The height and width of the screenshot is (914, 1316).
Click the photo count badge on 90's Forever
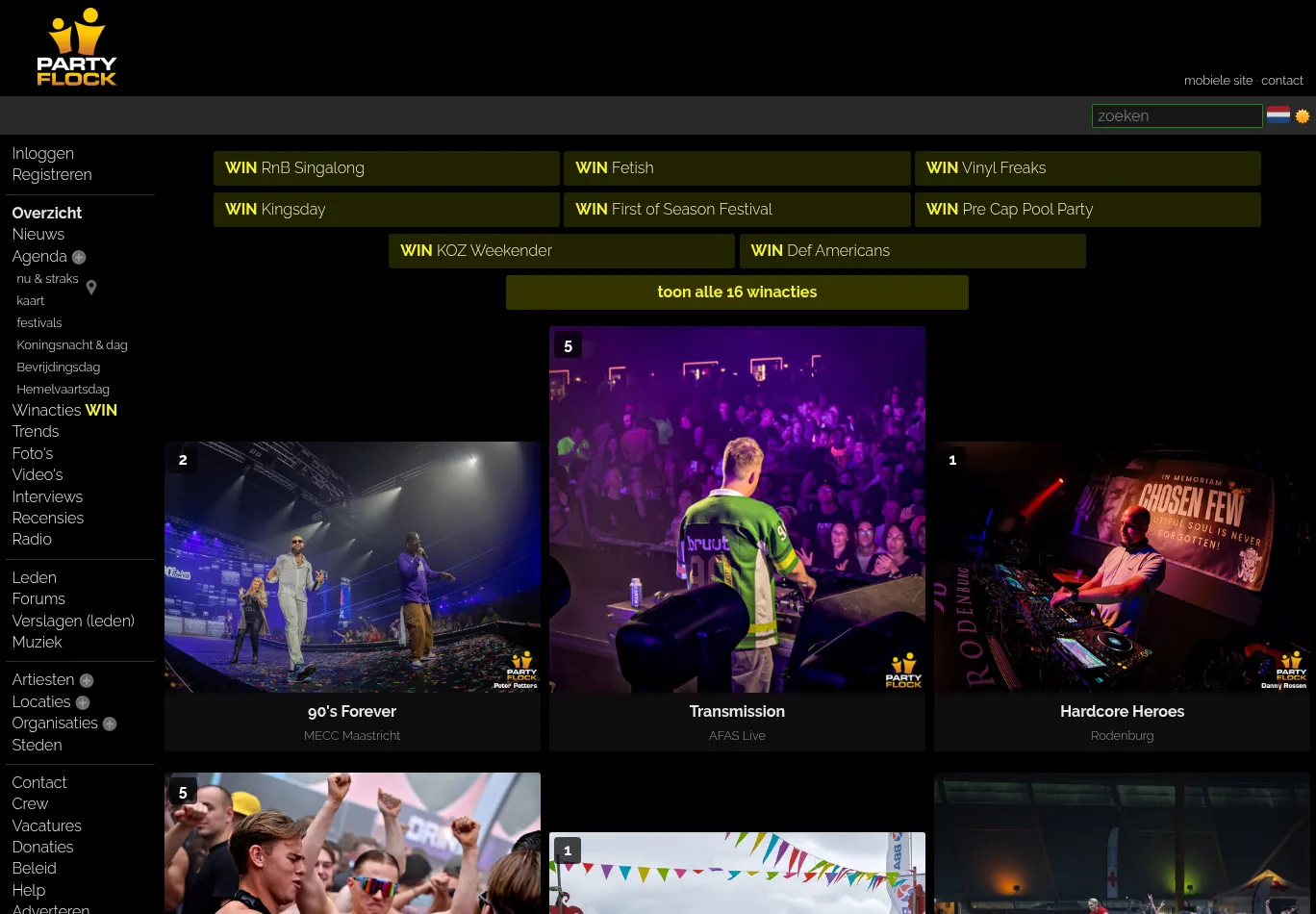click(x=183, y=460)
